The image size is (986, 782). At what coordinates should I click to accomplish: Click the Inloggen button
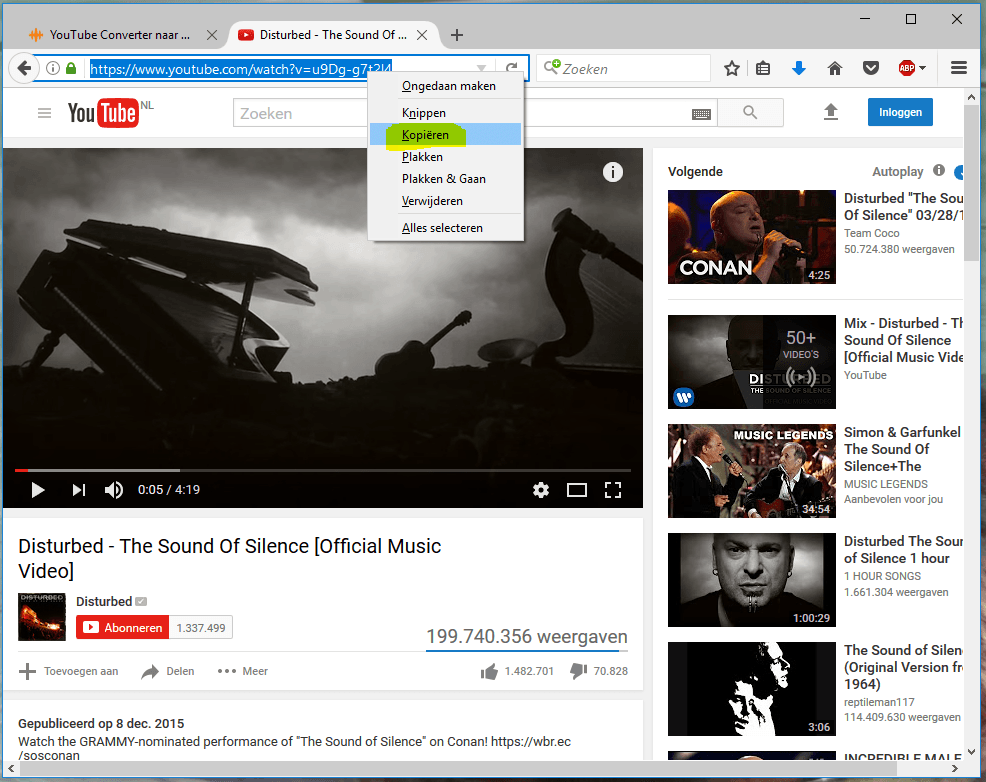900,112
